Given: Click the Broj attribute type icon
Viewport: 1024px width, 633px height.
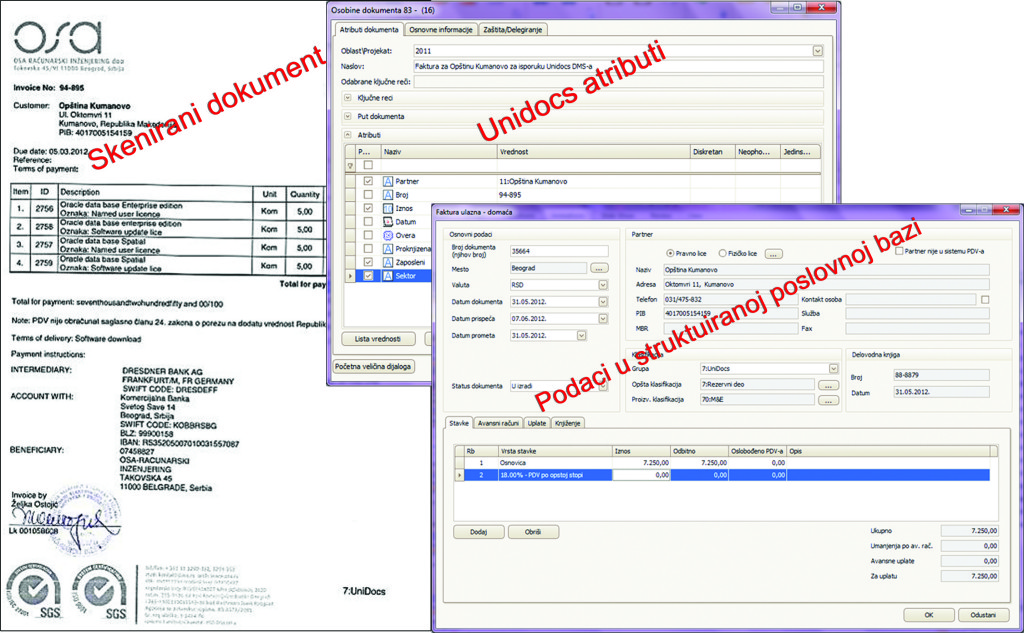Looking at the screenshot, I should [388, 195].
